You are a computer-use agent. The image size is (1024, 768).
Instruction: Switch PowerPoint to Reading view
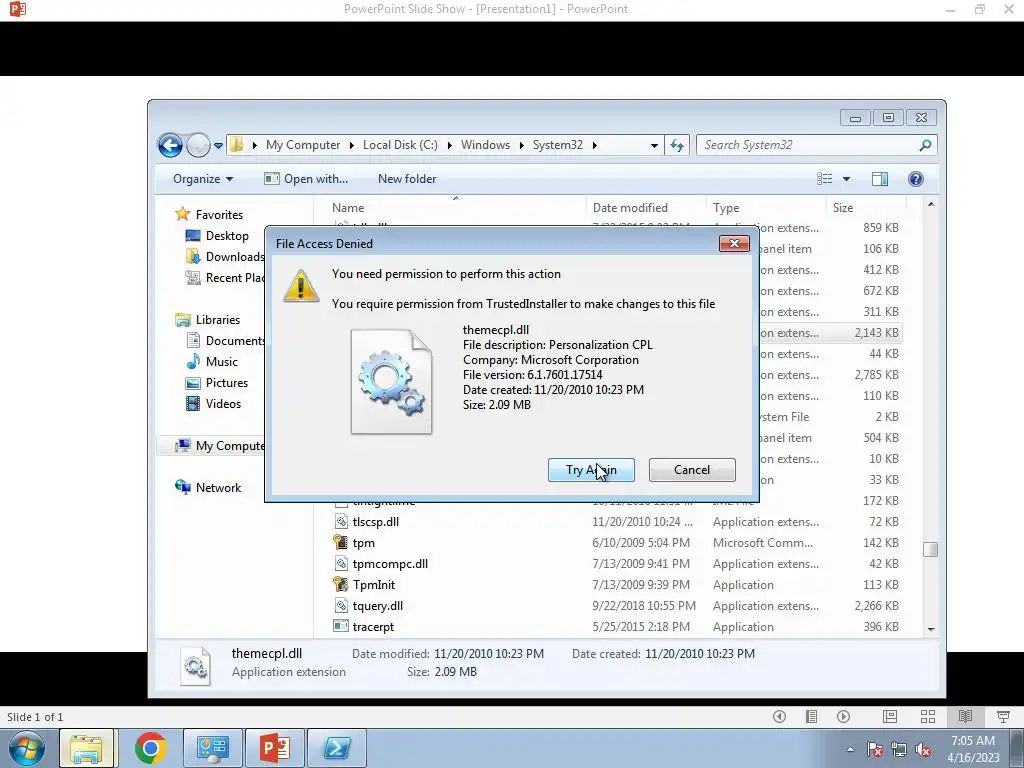[x=965, y=716]
